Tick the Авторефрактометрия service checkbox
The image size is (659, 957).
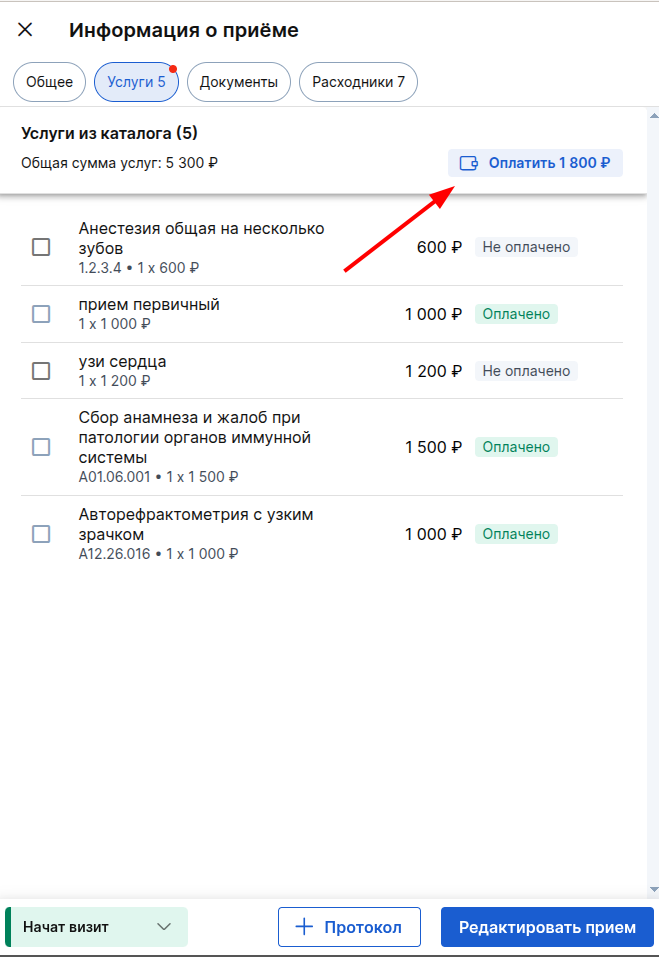point(41,534)
